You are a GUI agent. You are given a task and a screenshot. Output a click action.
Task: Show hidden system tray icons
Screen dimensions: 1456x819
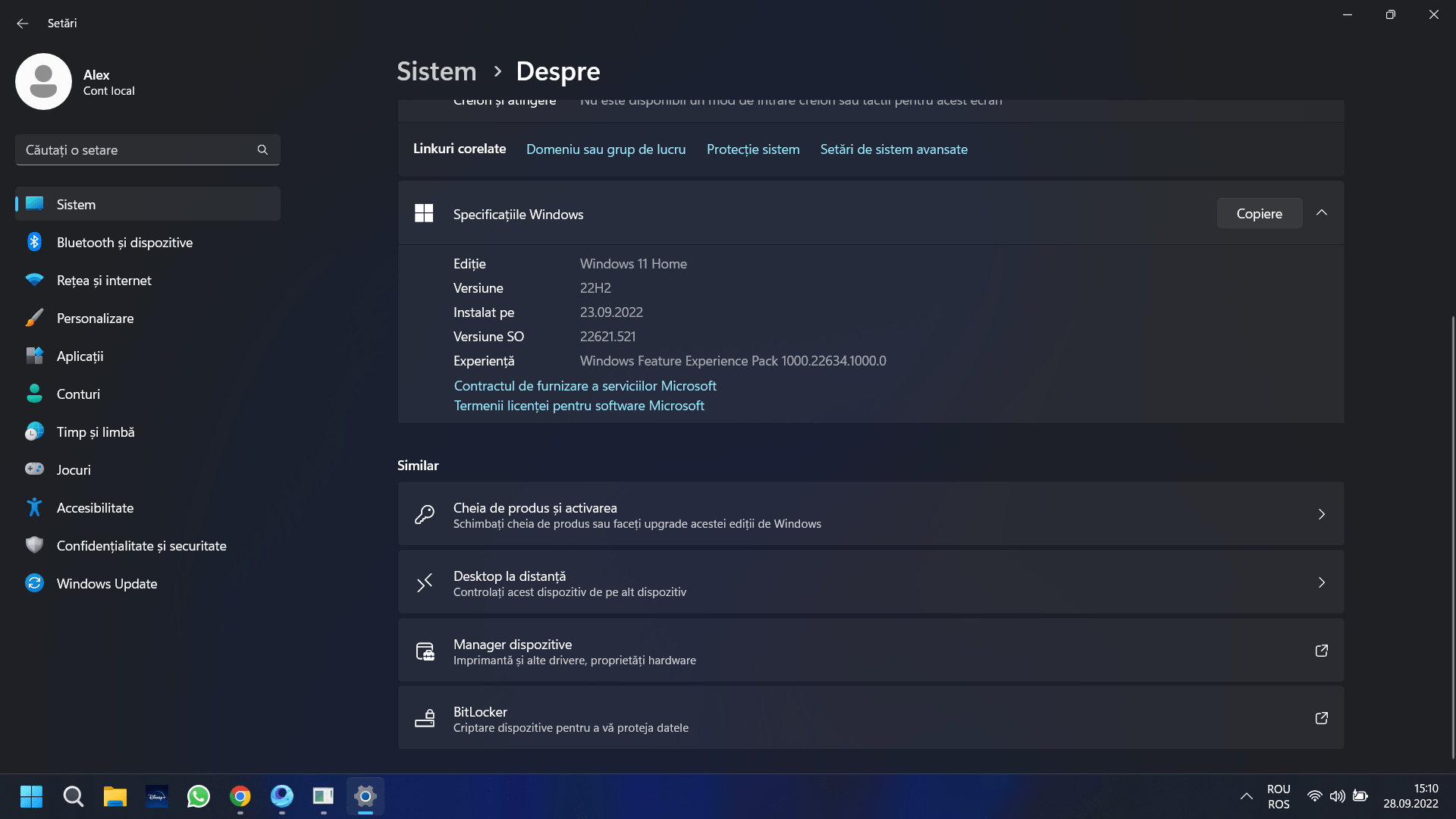point(1246,796)
